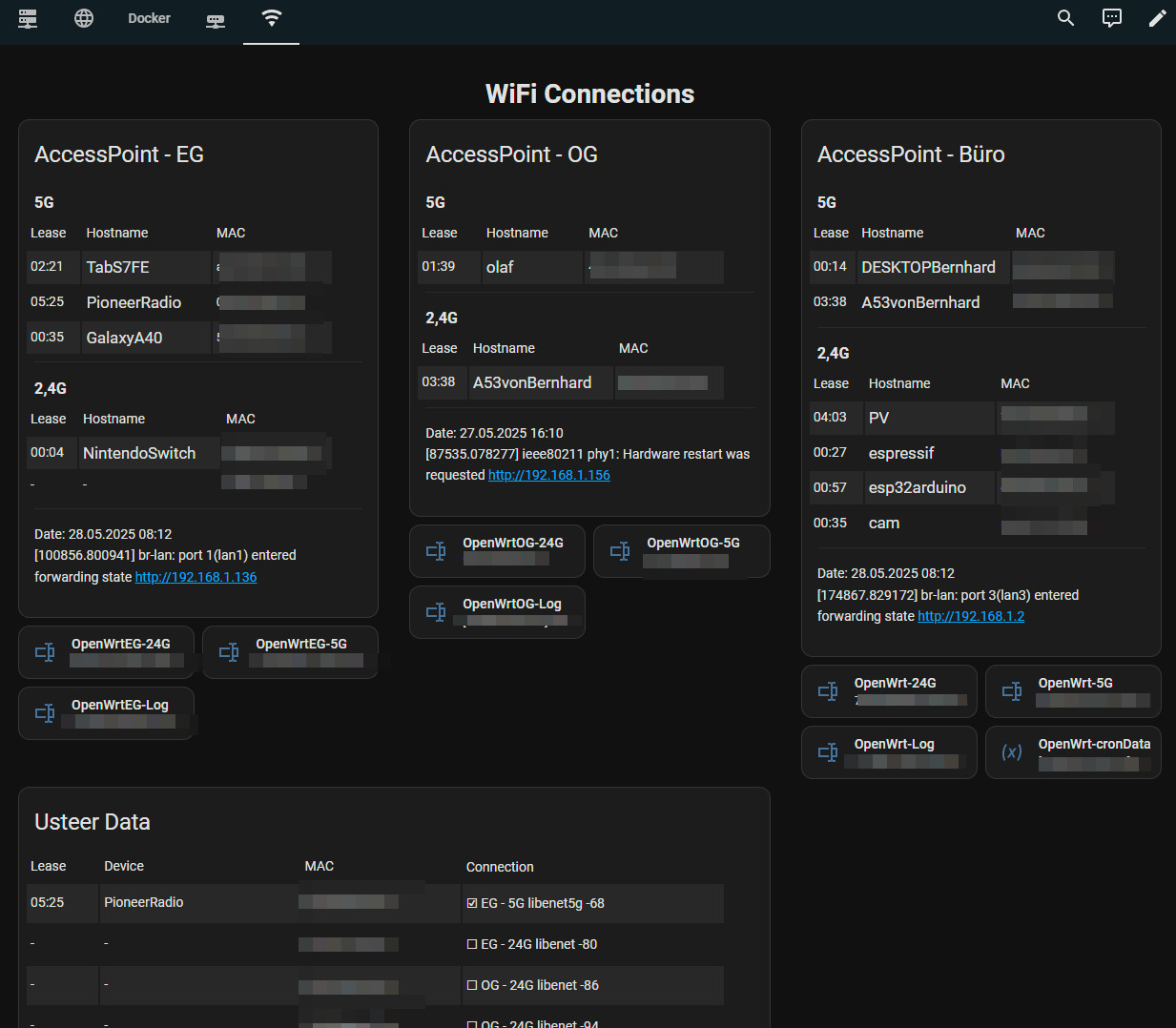
Task: Open the OpenWrtEG-5G entity card
Action: point(291,652)
